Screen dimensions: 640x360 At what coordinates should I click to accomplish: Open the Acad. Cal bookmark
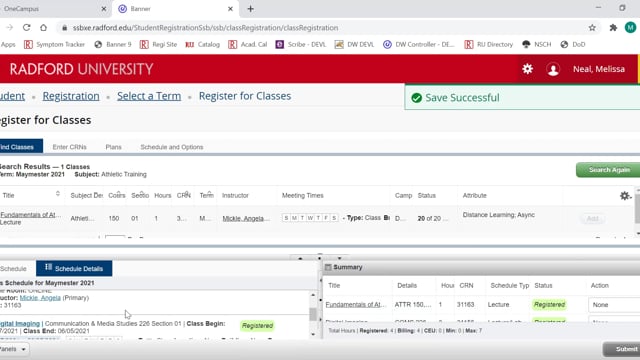coord(248,44)
